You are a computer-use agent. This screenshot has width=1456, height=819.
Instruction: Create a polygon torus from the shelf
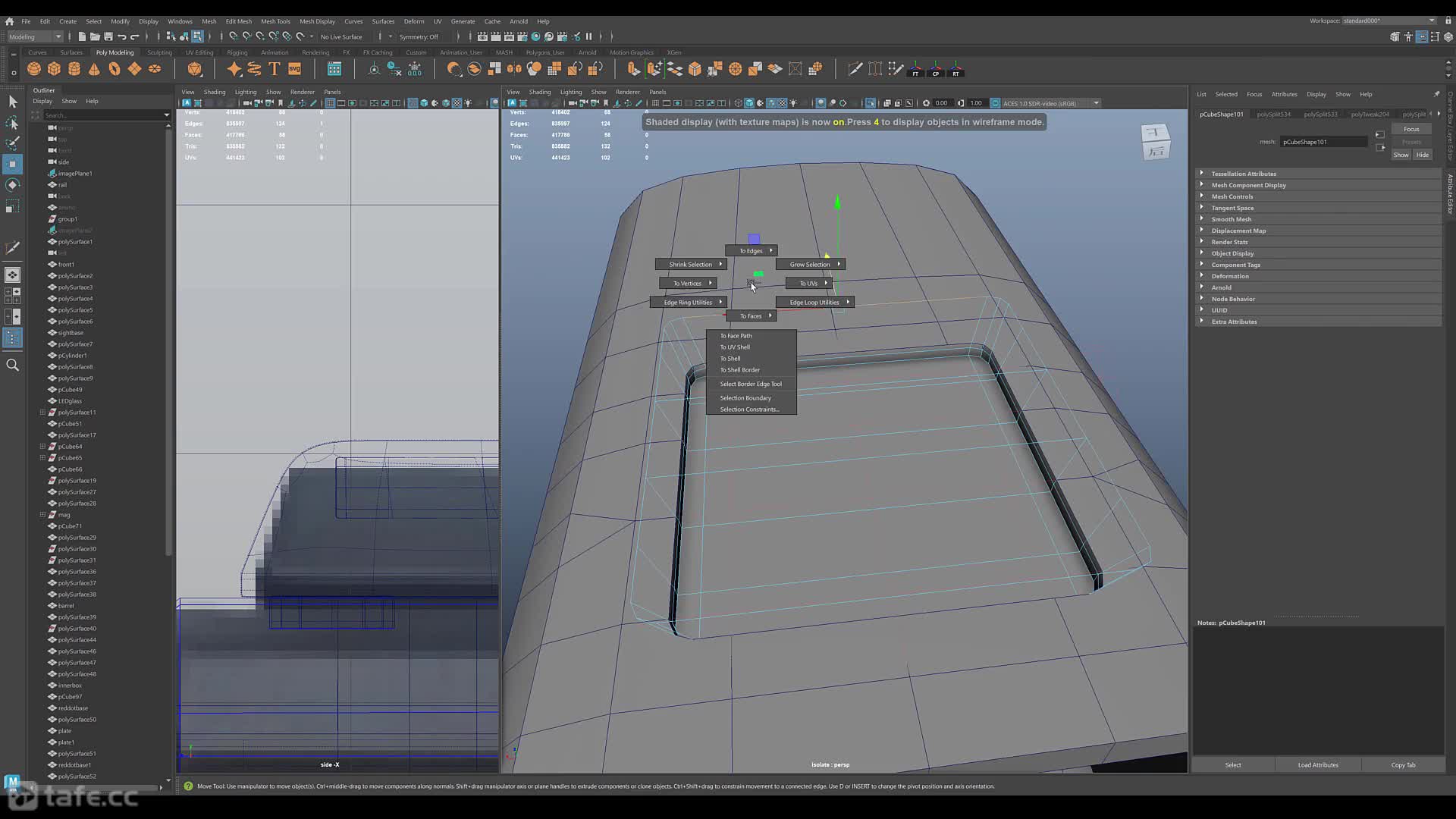pyautogui.click(x=115, y=69)
